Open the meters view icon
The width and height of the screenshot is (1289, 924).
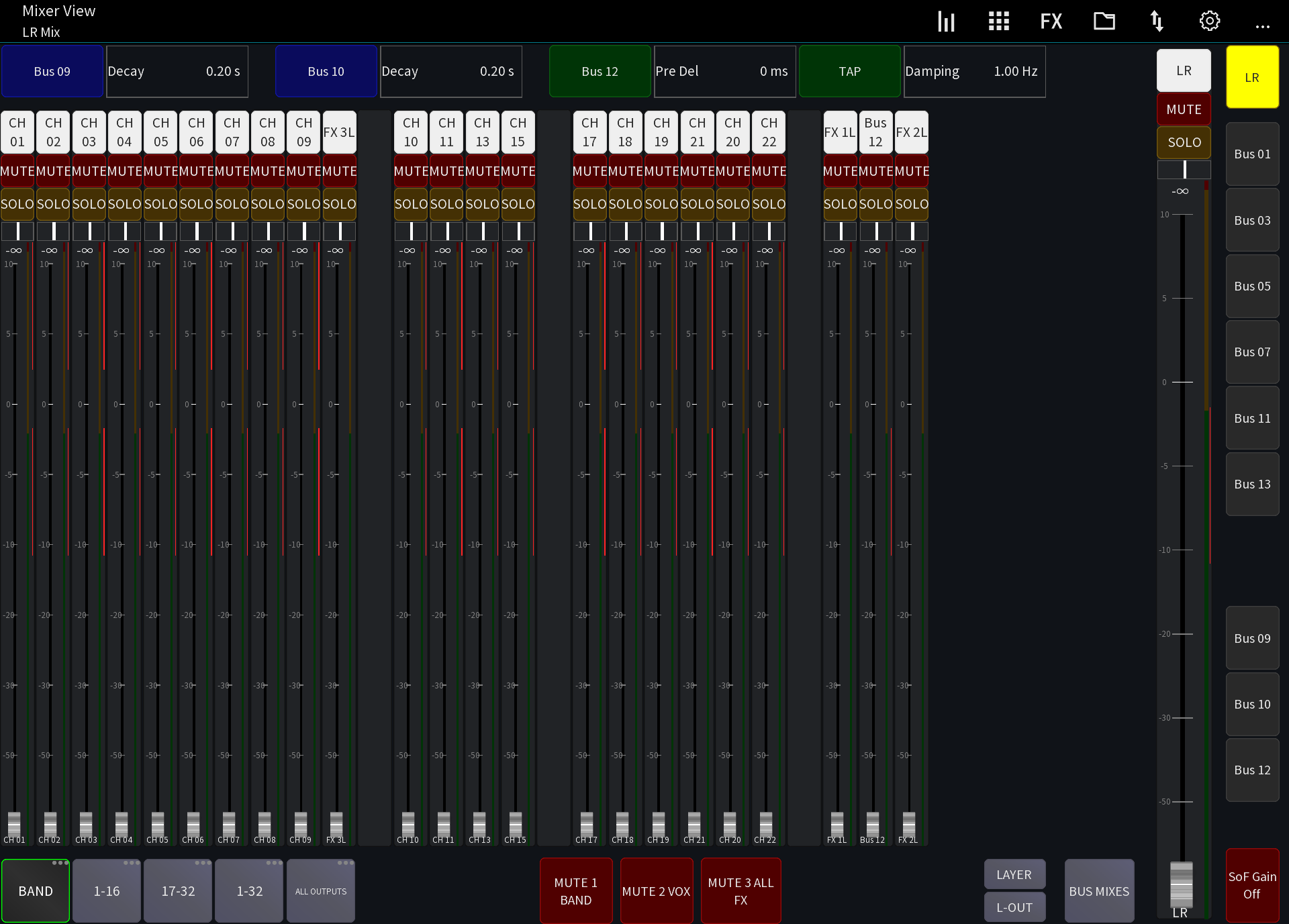[946, 21]
